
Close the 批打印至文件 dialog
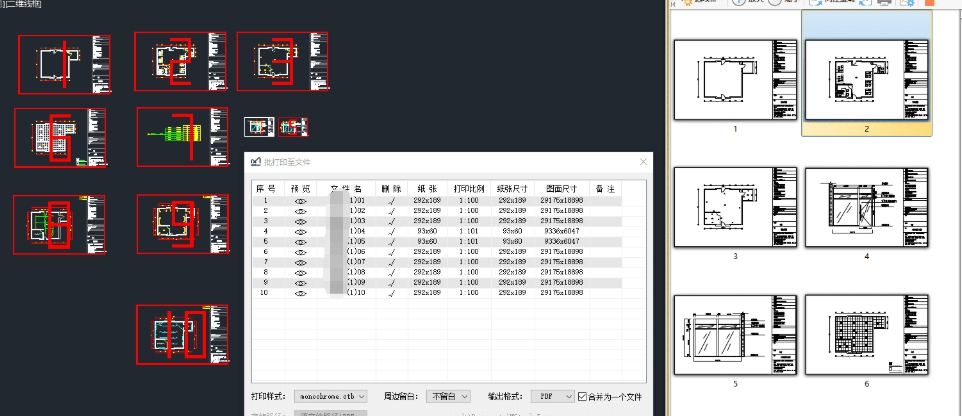coord(643,162)
